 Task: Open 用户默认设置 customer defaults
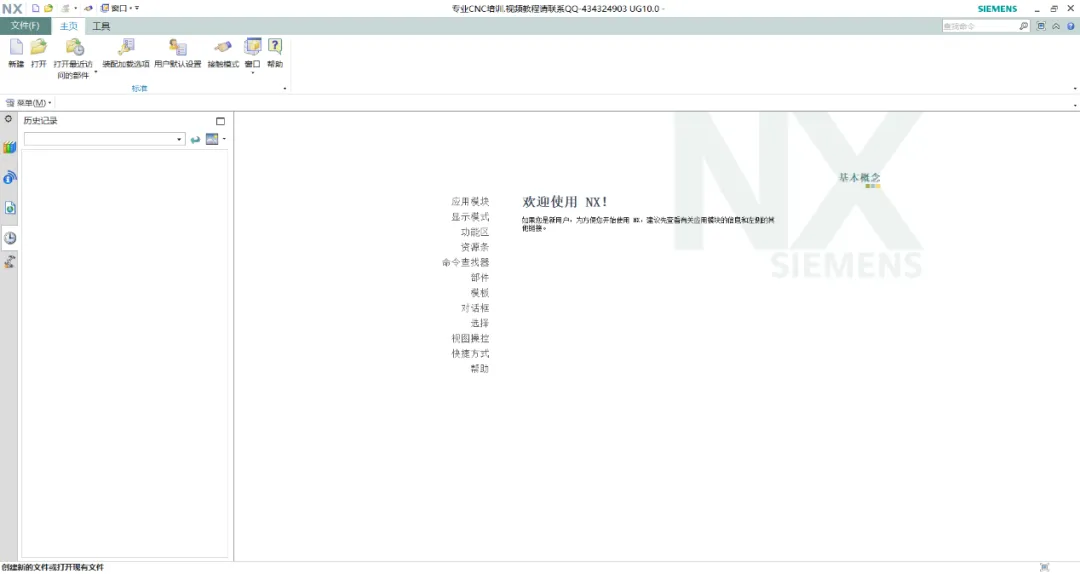pyautogui.click(x=178, y=53)
